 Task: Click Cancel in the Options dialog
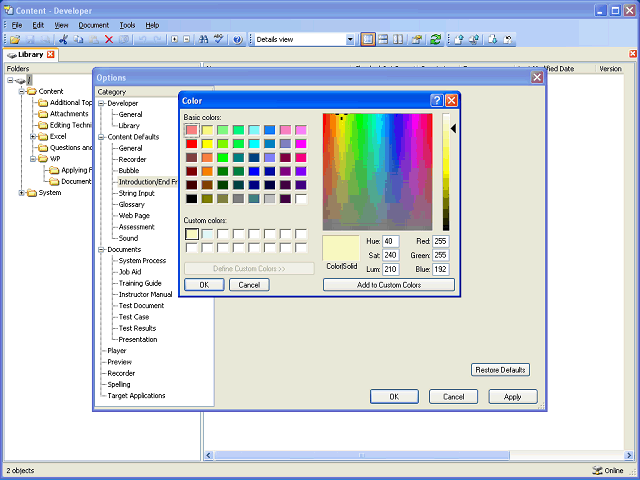pos(453,397)
